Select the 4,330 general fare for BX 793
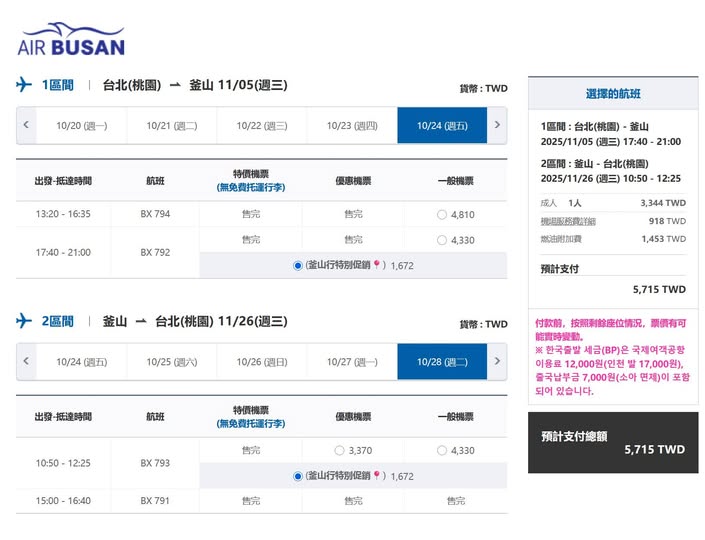 pos(442,451)
